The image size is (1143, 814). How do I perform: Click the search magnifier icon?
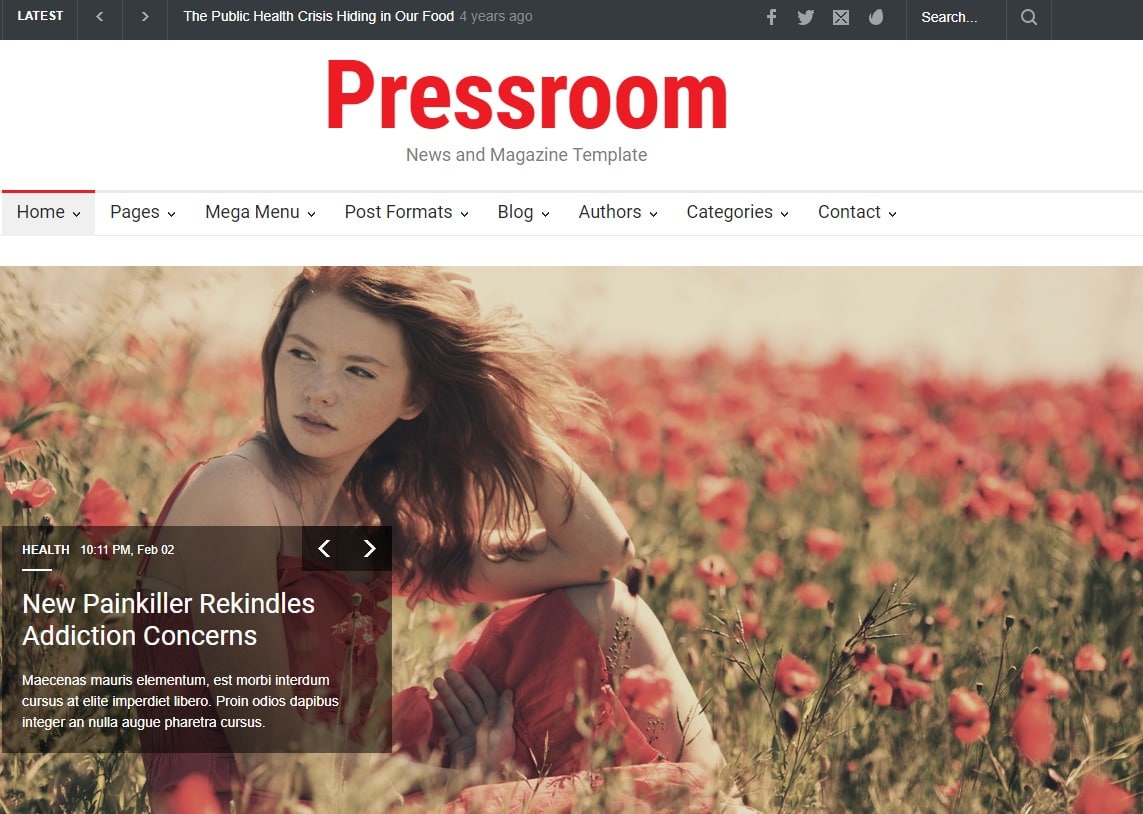[1028, 17]
